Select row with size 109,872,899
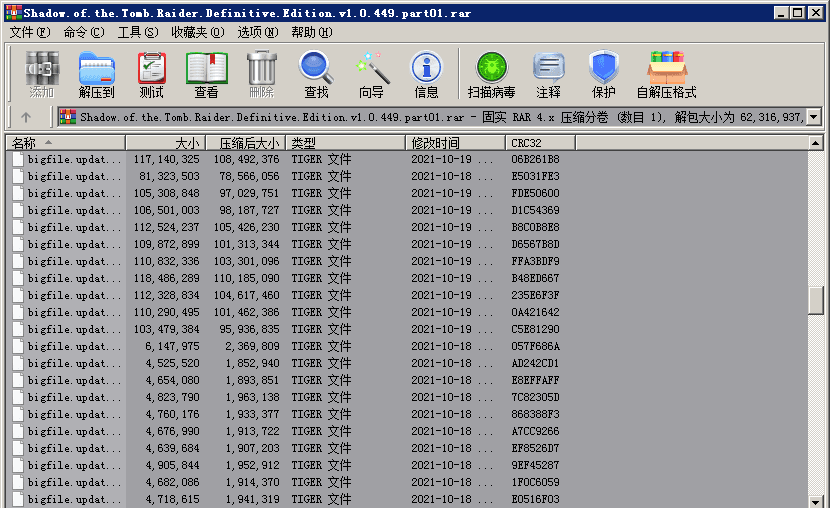This screenshot has height=508, width=830. [x=407, y=244]
